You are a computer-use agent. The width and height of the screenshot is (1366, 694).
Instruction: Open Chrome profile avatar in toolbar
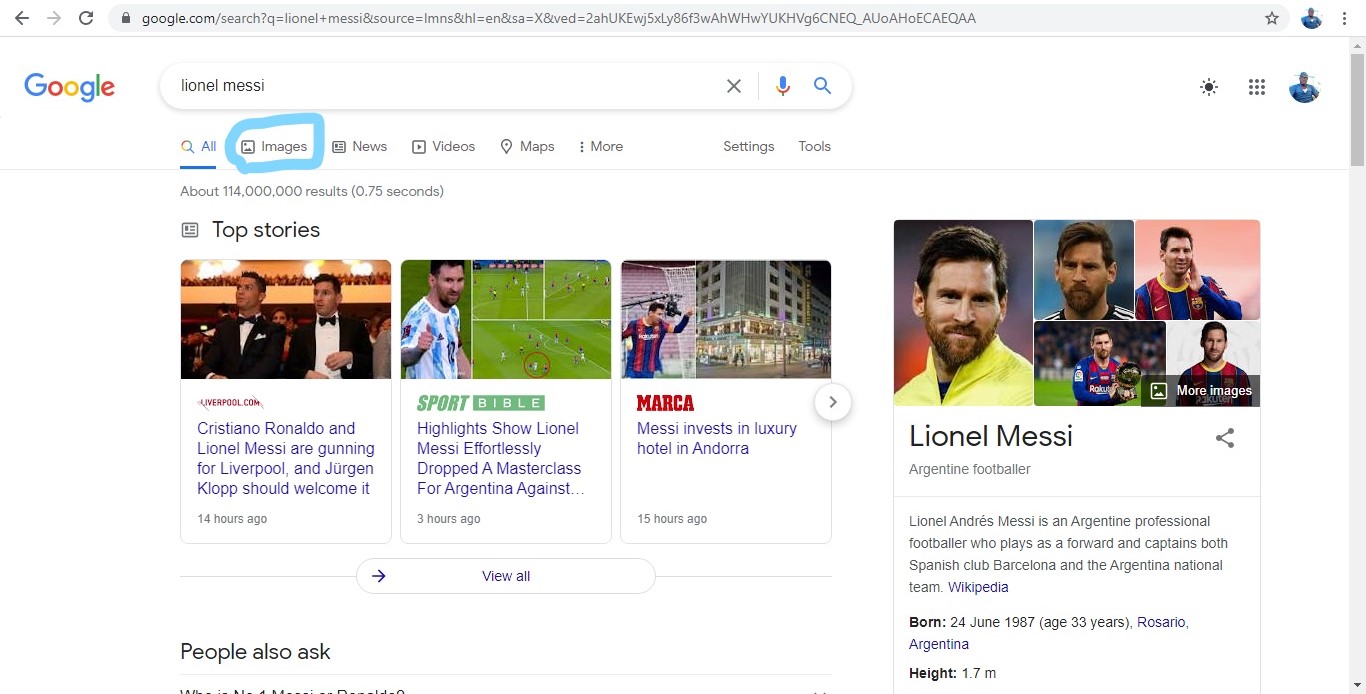pyautogui.click(x=1311, y=18)
